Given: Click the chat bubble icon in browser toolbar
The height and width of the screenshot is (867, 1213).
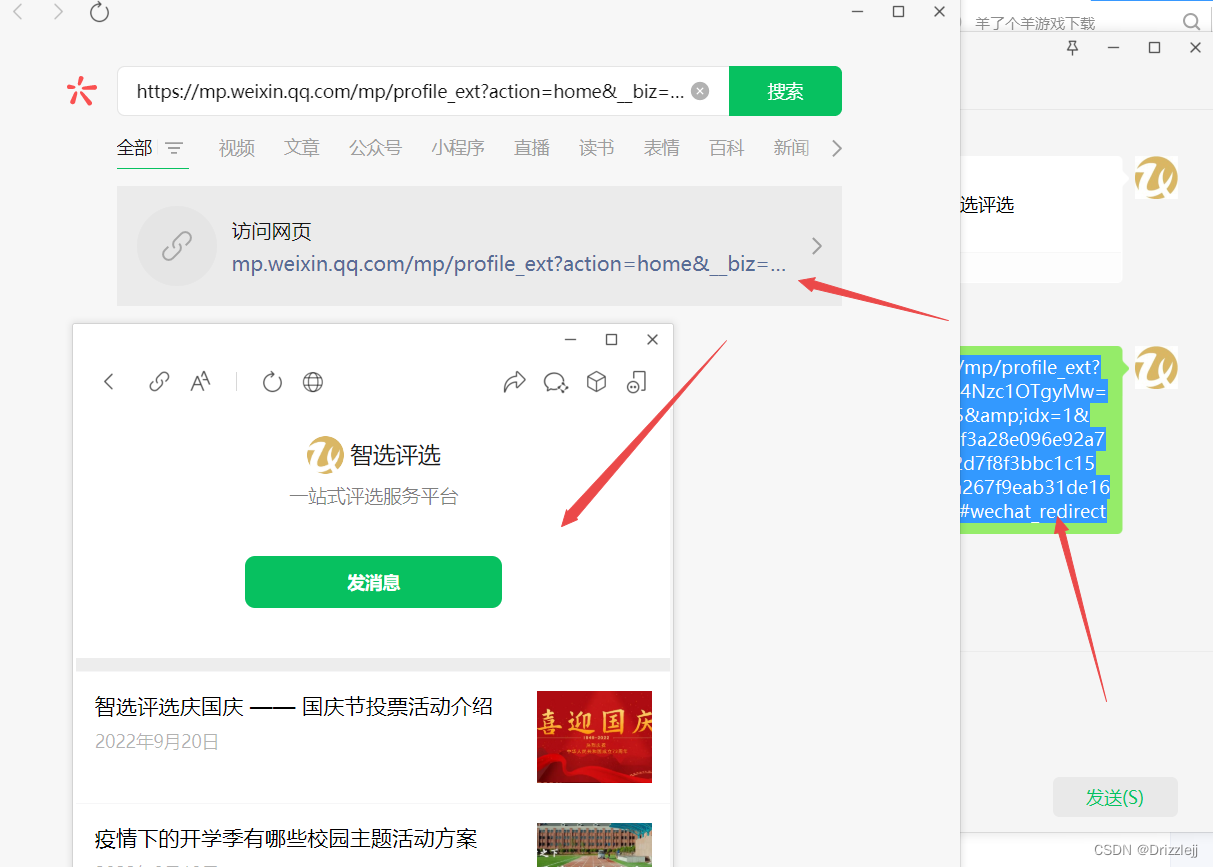Looking at the screenshot, I should (x=556, y=382).
